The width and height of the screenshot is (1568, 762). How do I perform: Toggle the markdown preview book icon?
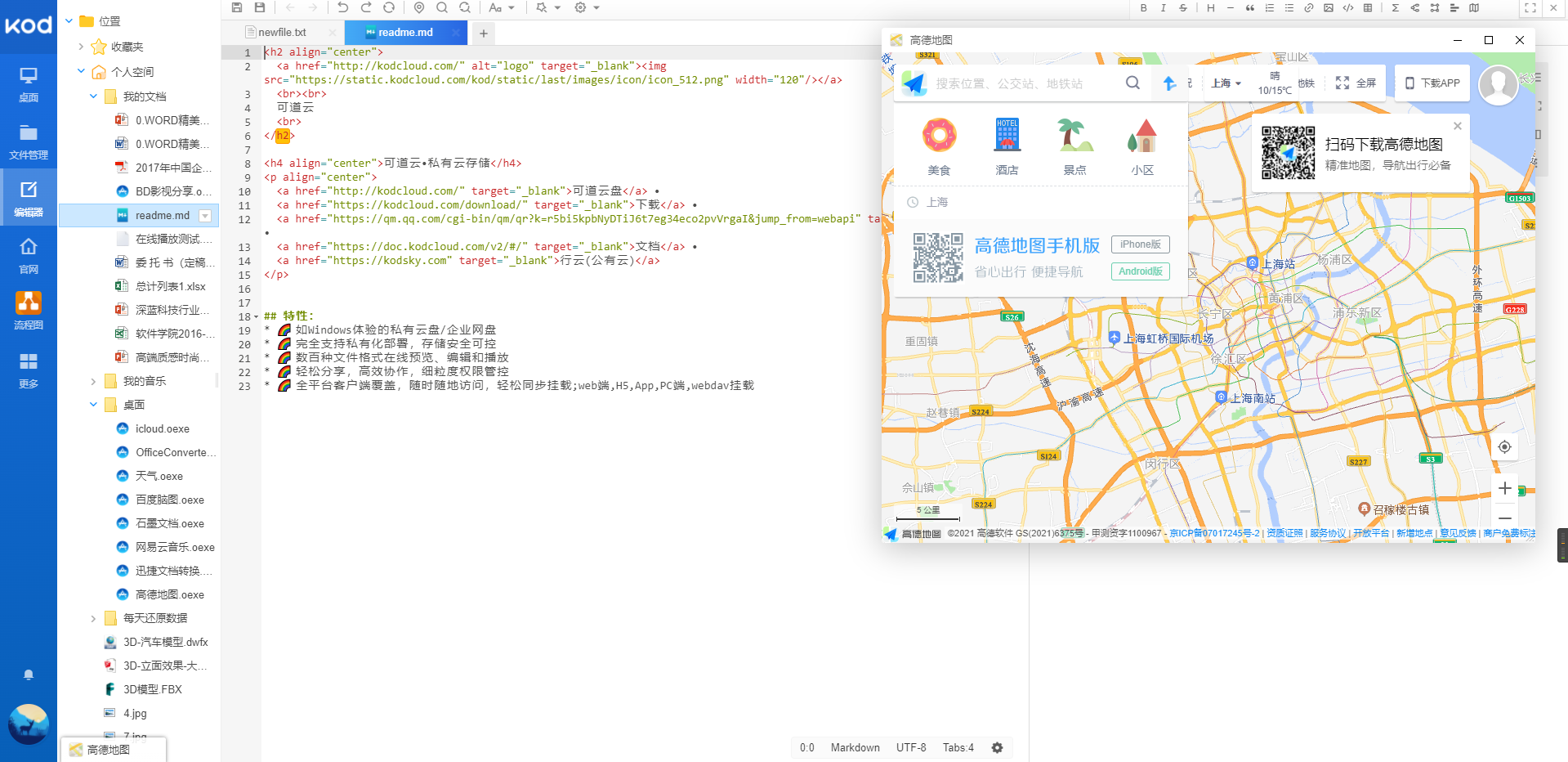1474,7
